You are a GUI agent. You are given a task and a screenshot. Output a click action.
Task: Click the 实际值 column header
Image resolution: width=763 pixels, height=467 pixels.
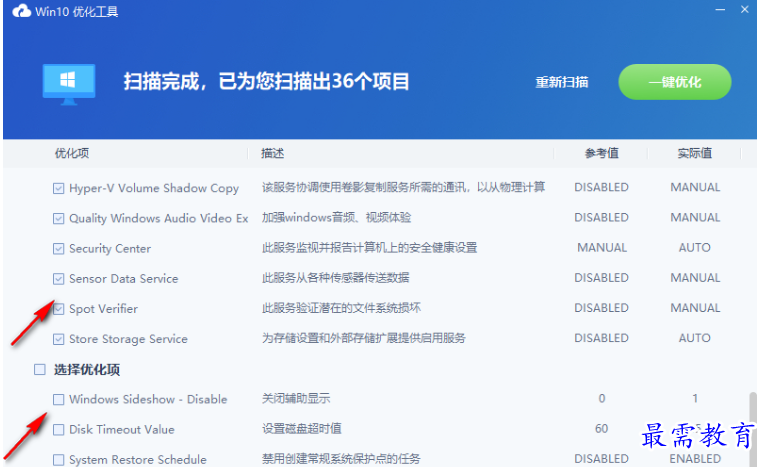[695, 153]
